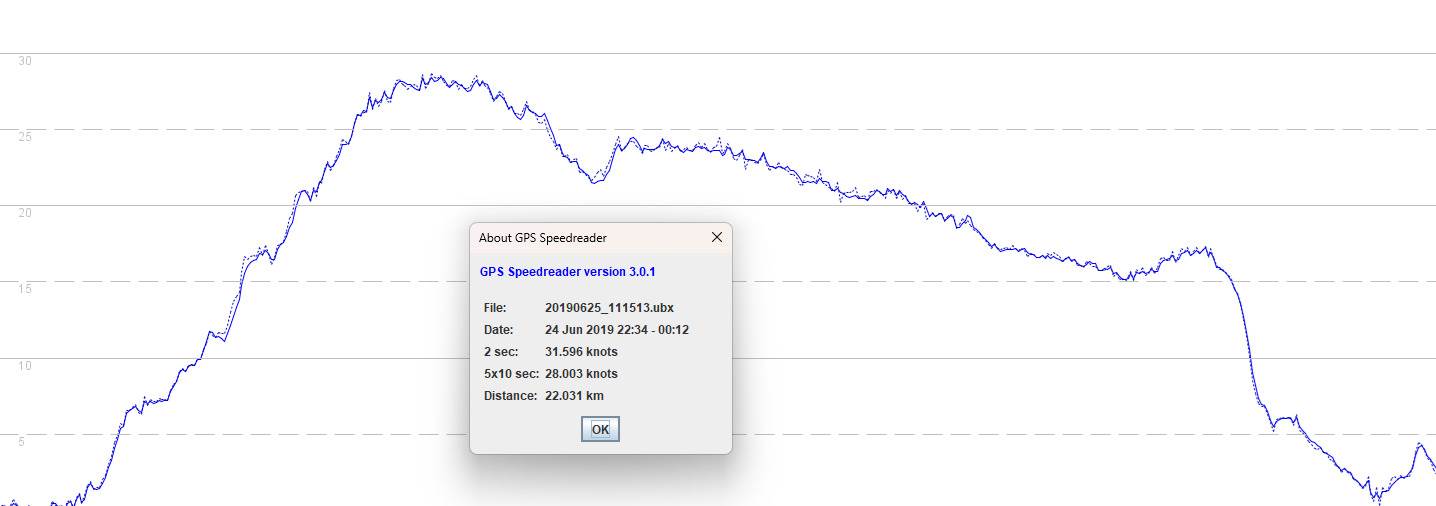
Task: Close the About GPS Speedreader dialog
Action: pyautogui.click(x=716, y=237)
